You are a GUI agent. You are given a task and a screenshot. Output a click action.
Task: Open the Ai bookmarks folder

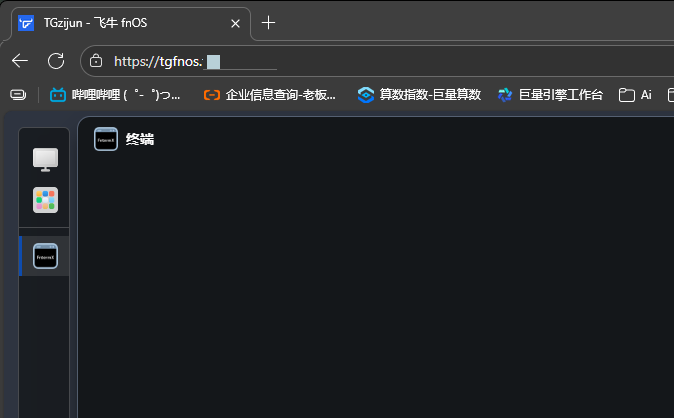point(635,95)
